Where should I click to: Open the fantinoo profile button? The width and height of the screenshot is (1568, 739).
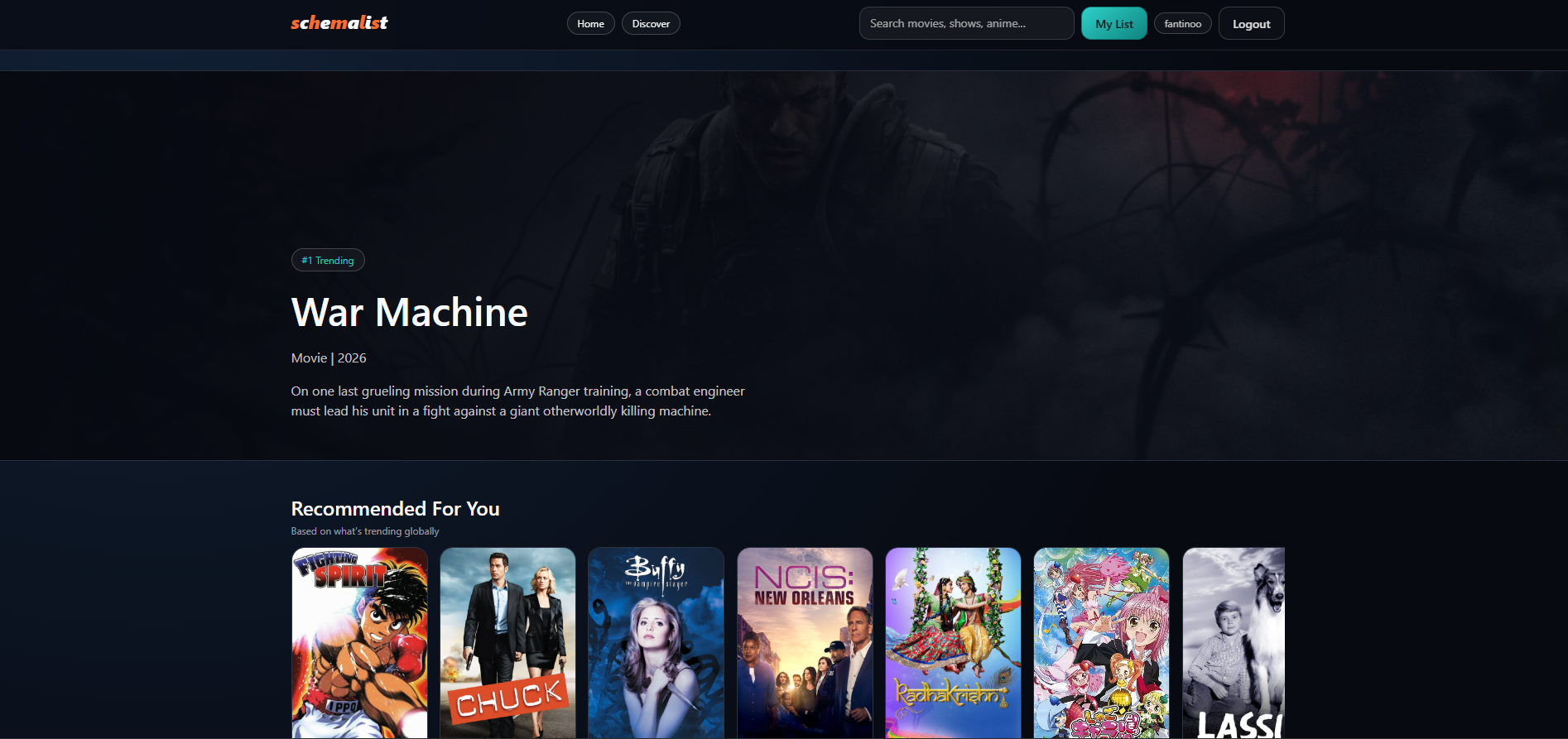[1182, 23]
